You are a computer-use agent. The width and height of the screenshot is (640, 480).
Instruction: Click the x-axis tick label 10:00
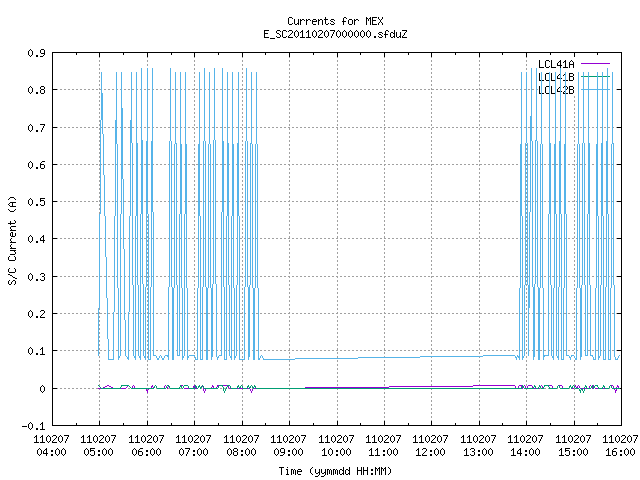point(336,452)
